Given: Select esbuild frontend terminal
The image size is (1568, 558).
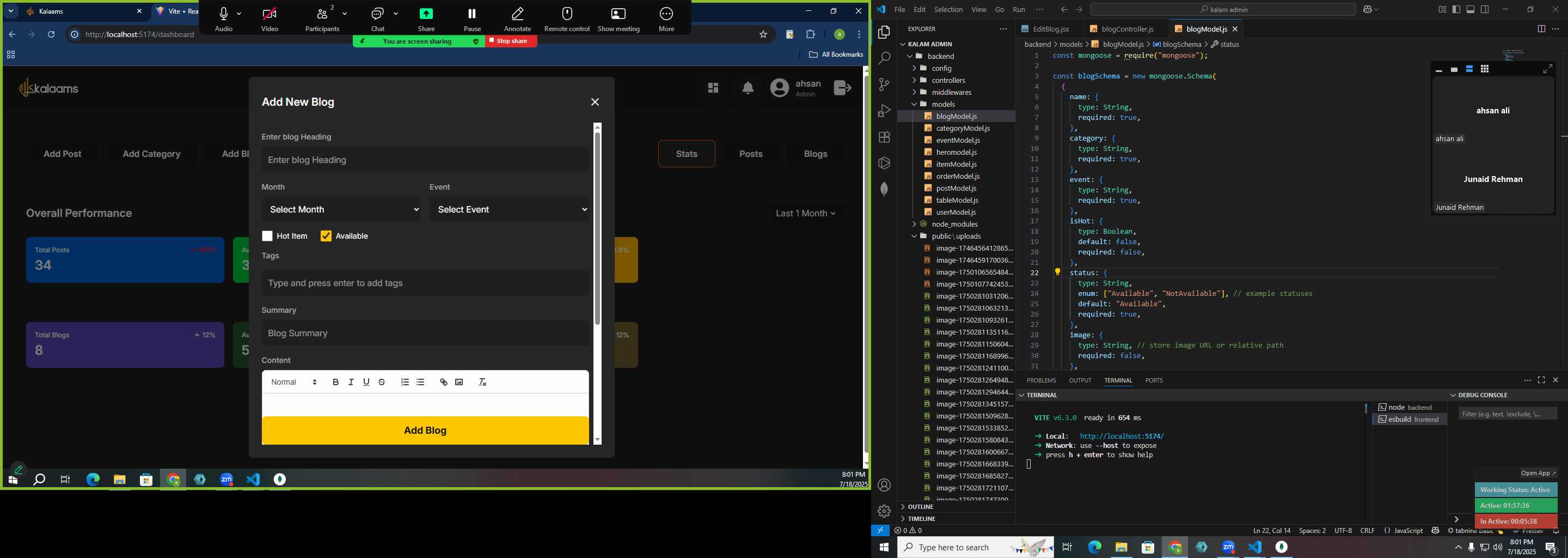Looking at the screenshot, I should (1410, 420).
